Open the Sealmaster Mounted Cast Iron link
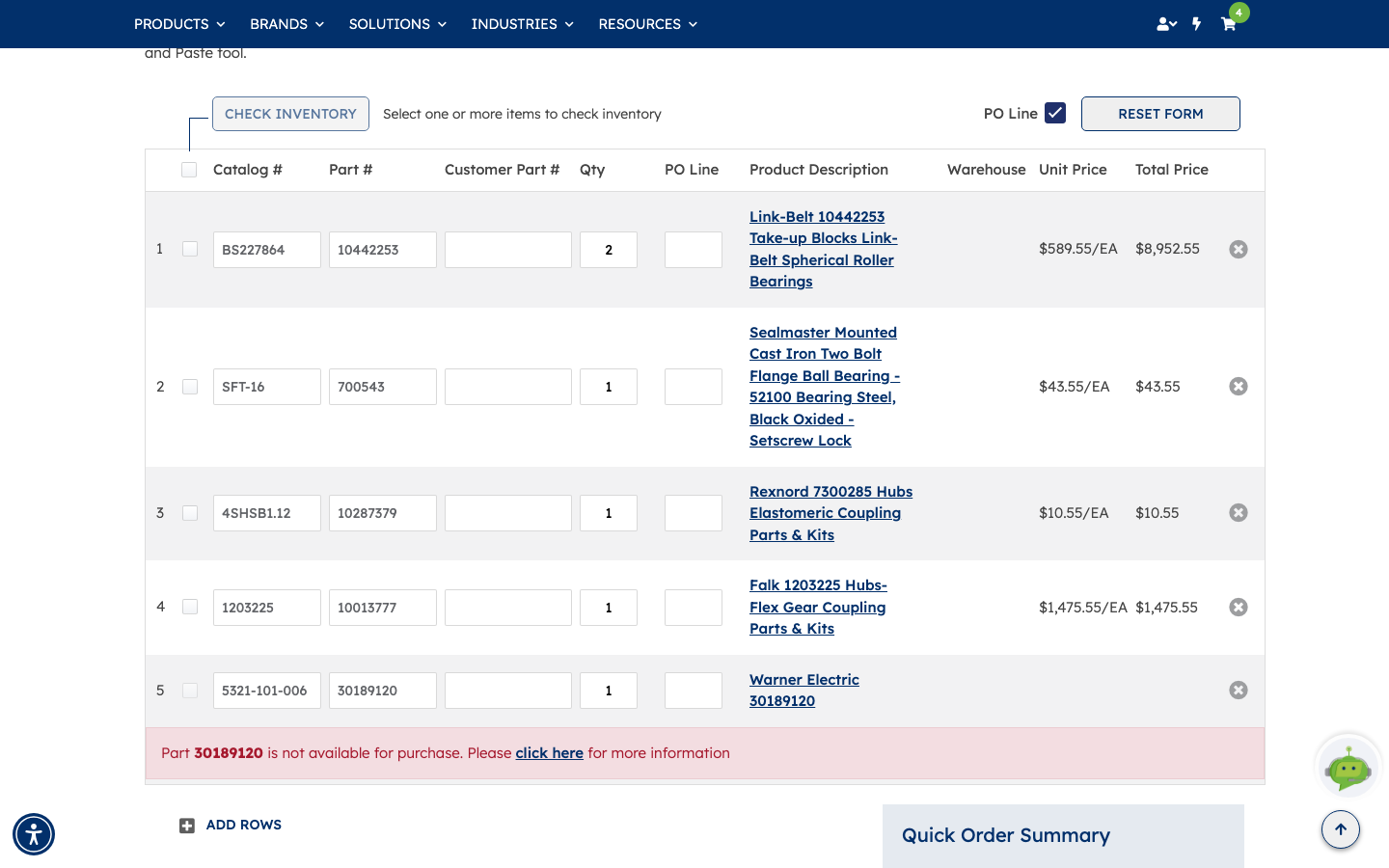 (x=825, y=387)
